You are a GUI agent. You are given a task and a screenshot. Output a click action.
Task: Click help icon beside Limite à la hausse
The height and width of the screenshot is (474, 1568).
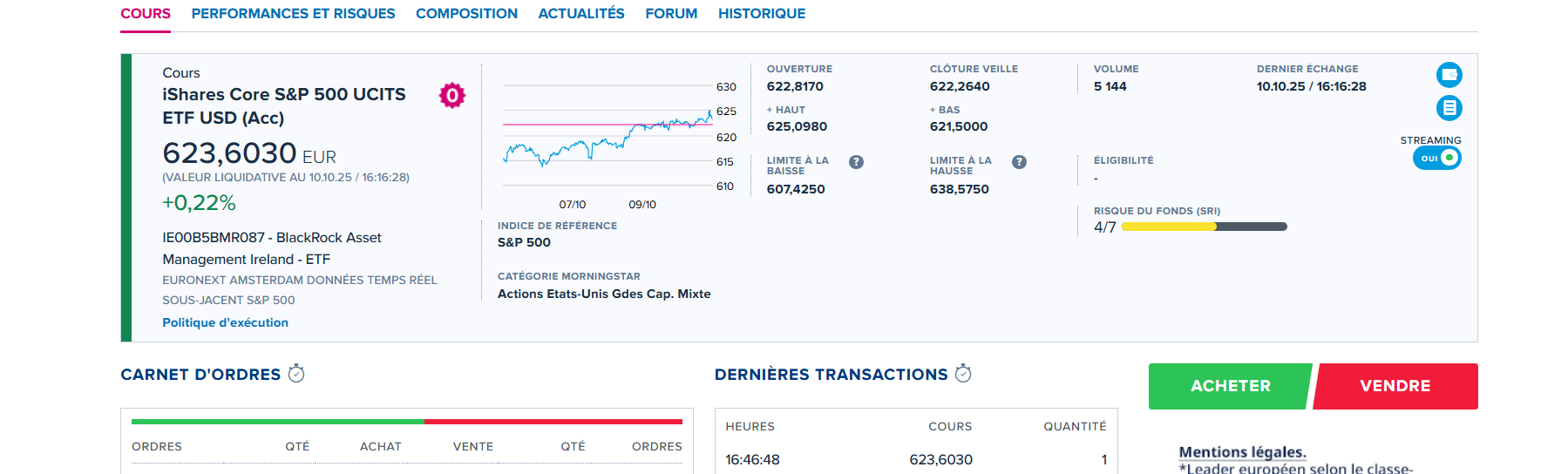1019,162
